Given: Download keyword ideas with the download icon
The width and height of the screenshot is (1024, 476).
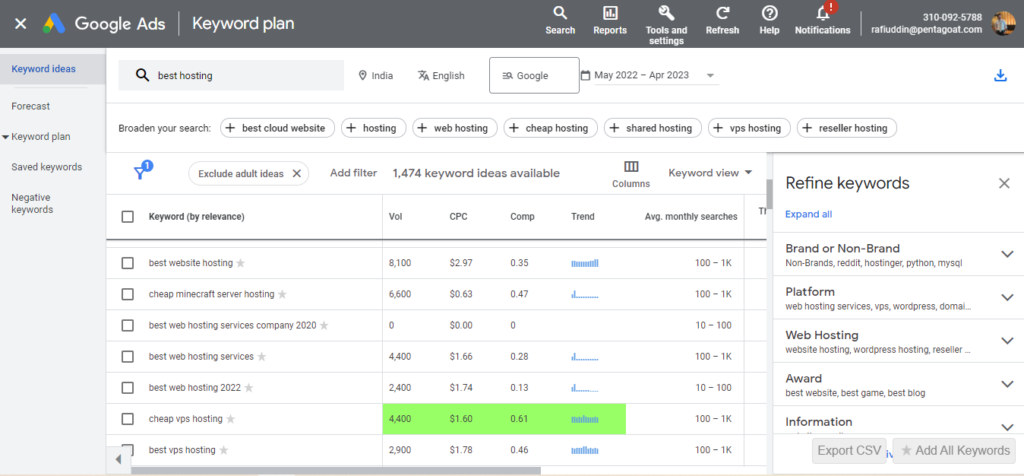Looking at the screenshot, I should click(1000, 76).
